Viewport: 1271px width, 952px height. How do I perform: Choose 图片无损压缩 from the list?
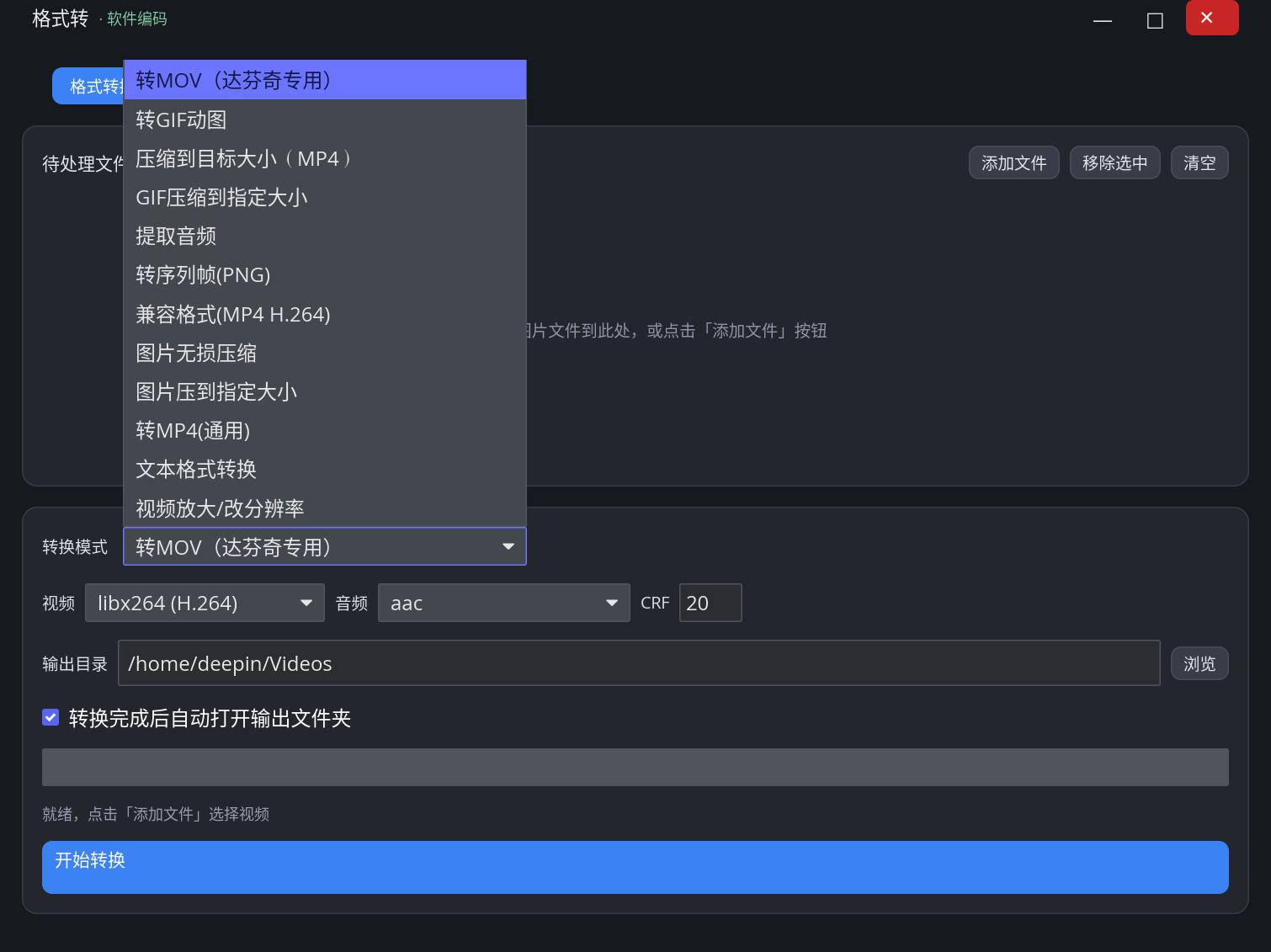[325, 353]
